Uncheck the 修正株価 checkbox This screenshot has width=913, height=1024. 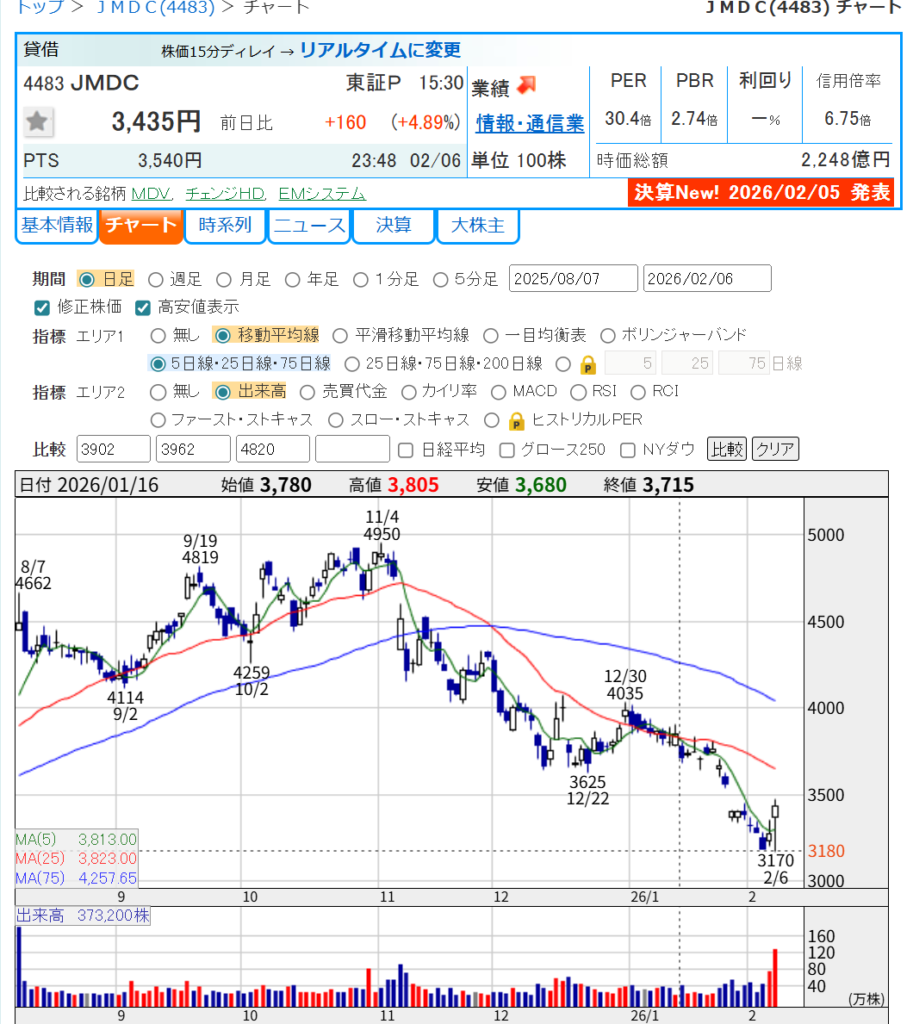[x=42, y=307]
